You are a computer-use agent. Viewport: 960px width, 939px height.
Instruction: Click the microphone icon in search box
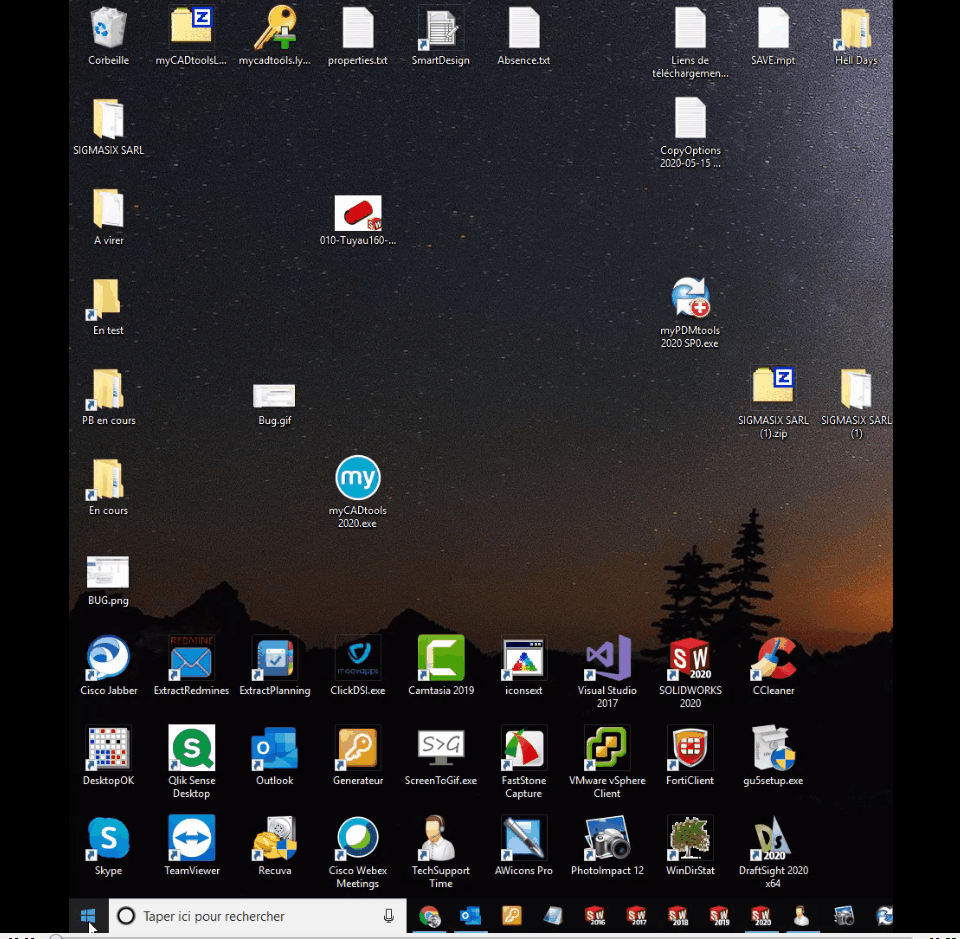(389, 916)
